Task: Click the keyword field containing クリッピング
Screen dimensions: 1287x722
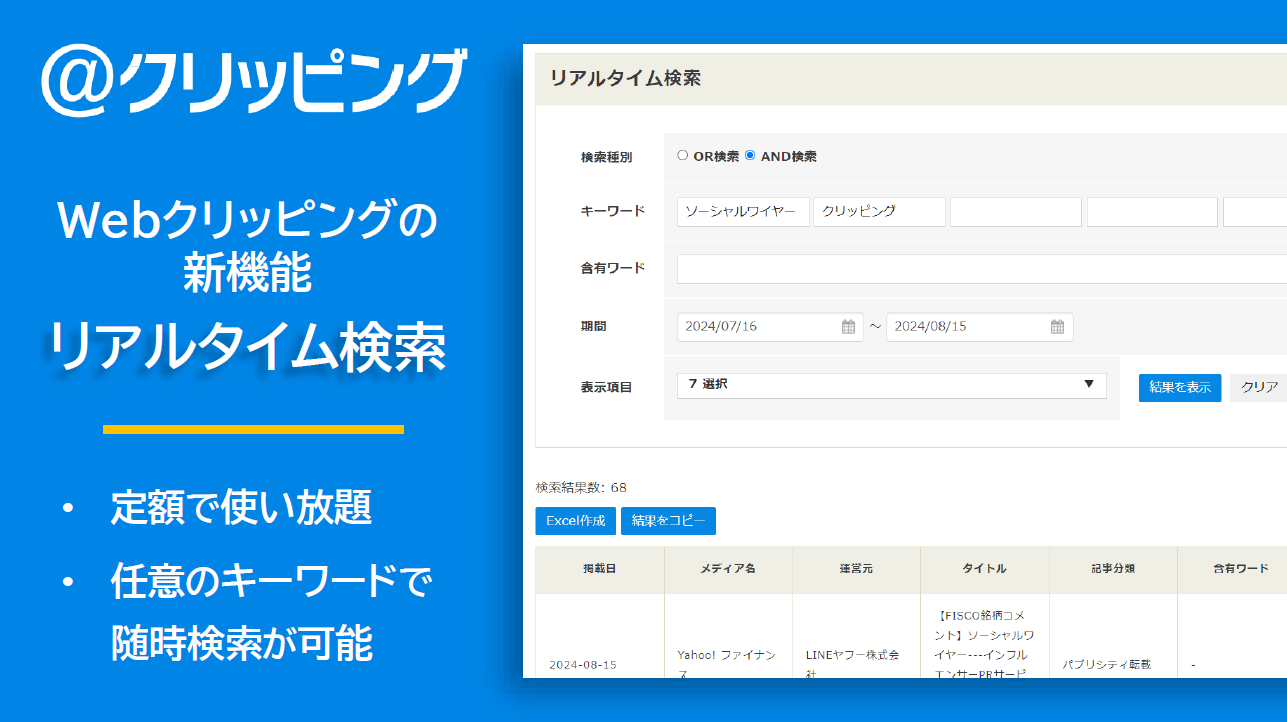Action: coord(878,211)
